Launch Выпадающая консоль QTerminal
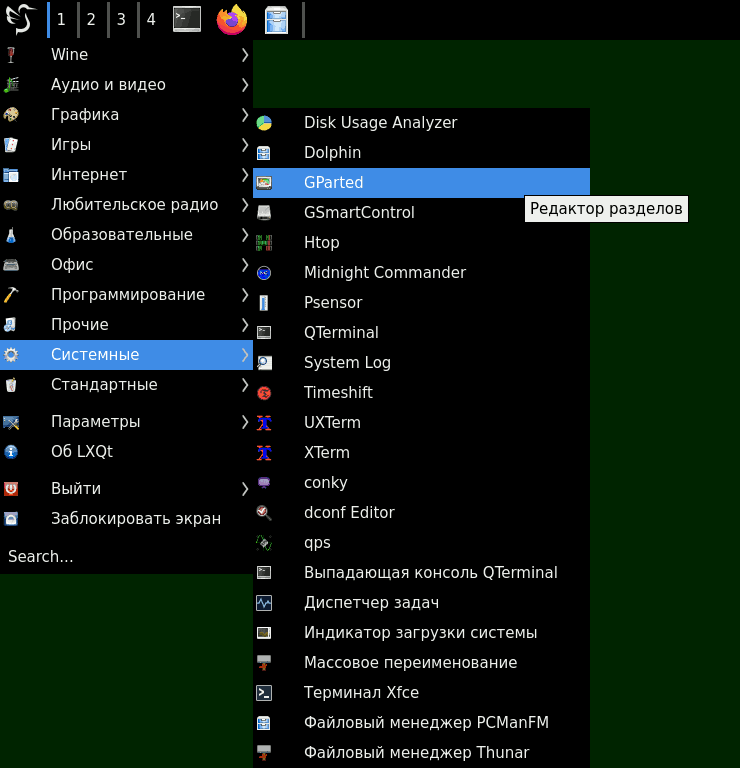The height and width of the screenshot is (768, 740). [421, 573]
